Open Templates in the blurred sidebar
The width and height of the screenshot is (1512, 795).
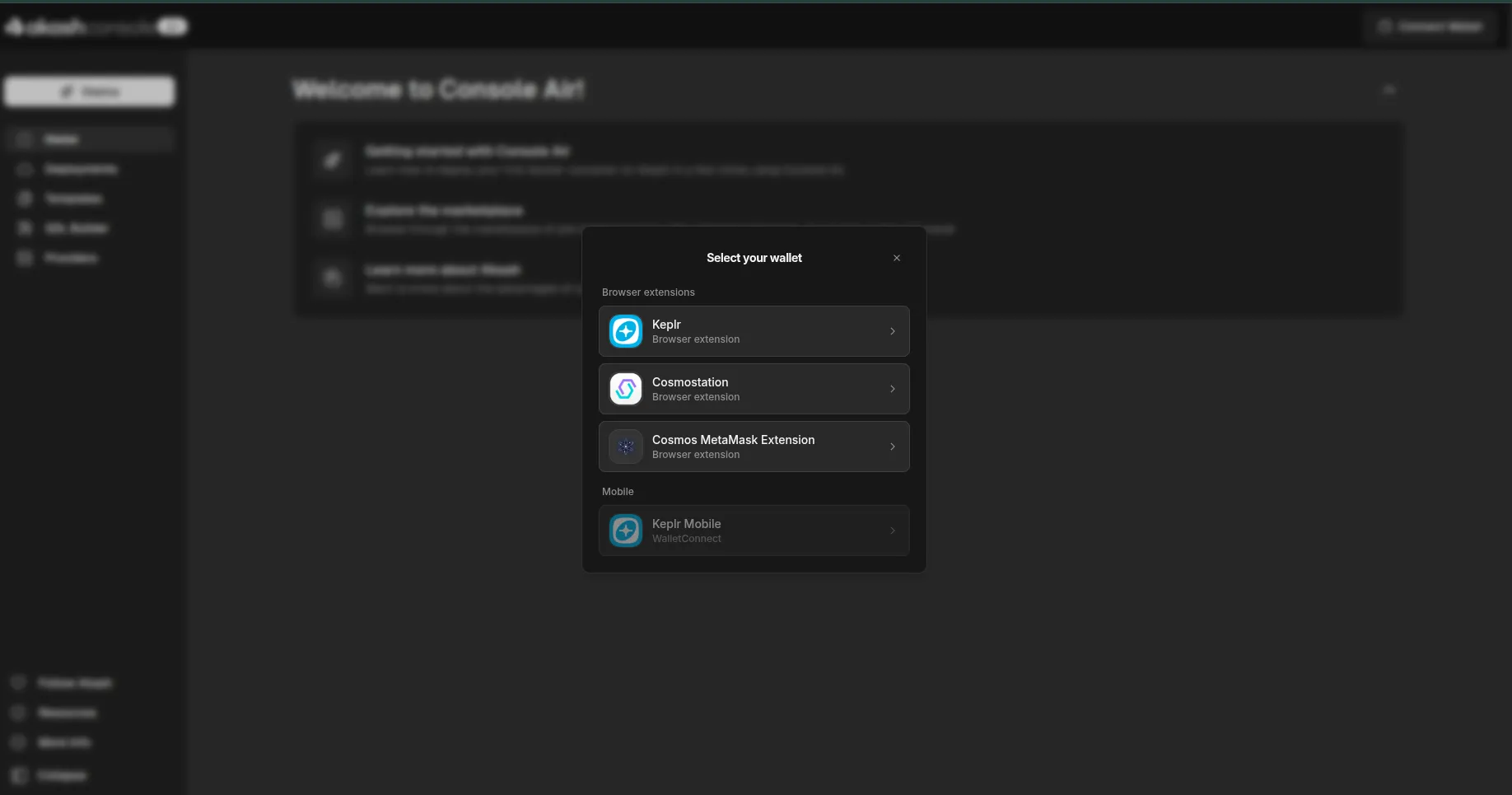[x=90, y=199]
